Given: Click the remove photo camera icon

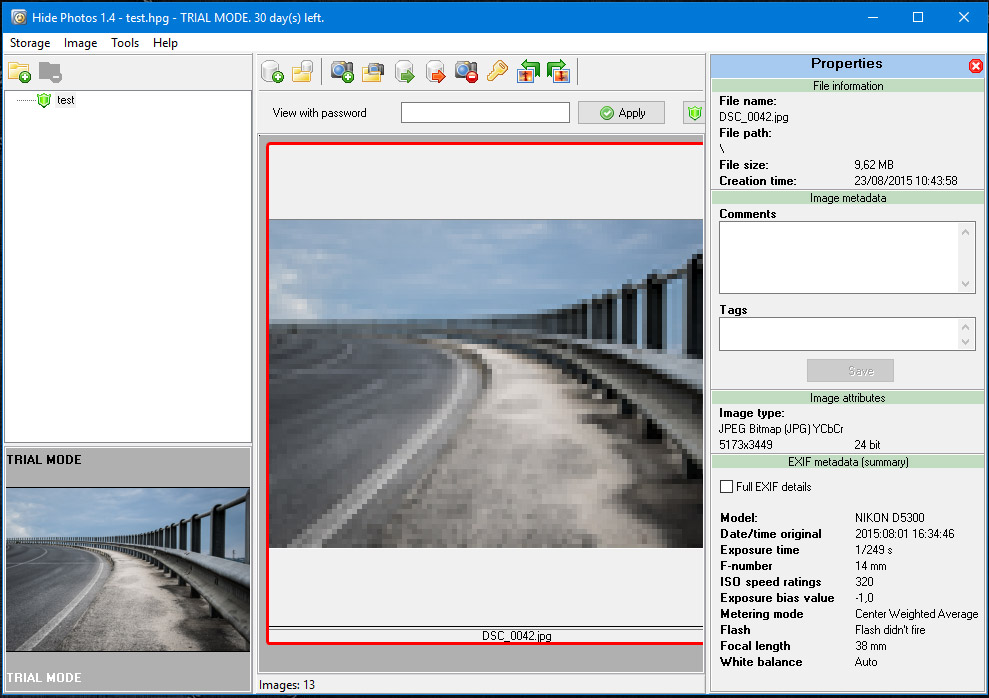Looking at the screenshot, I should [x=466, y=72].
